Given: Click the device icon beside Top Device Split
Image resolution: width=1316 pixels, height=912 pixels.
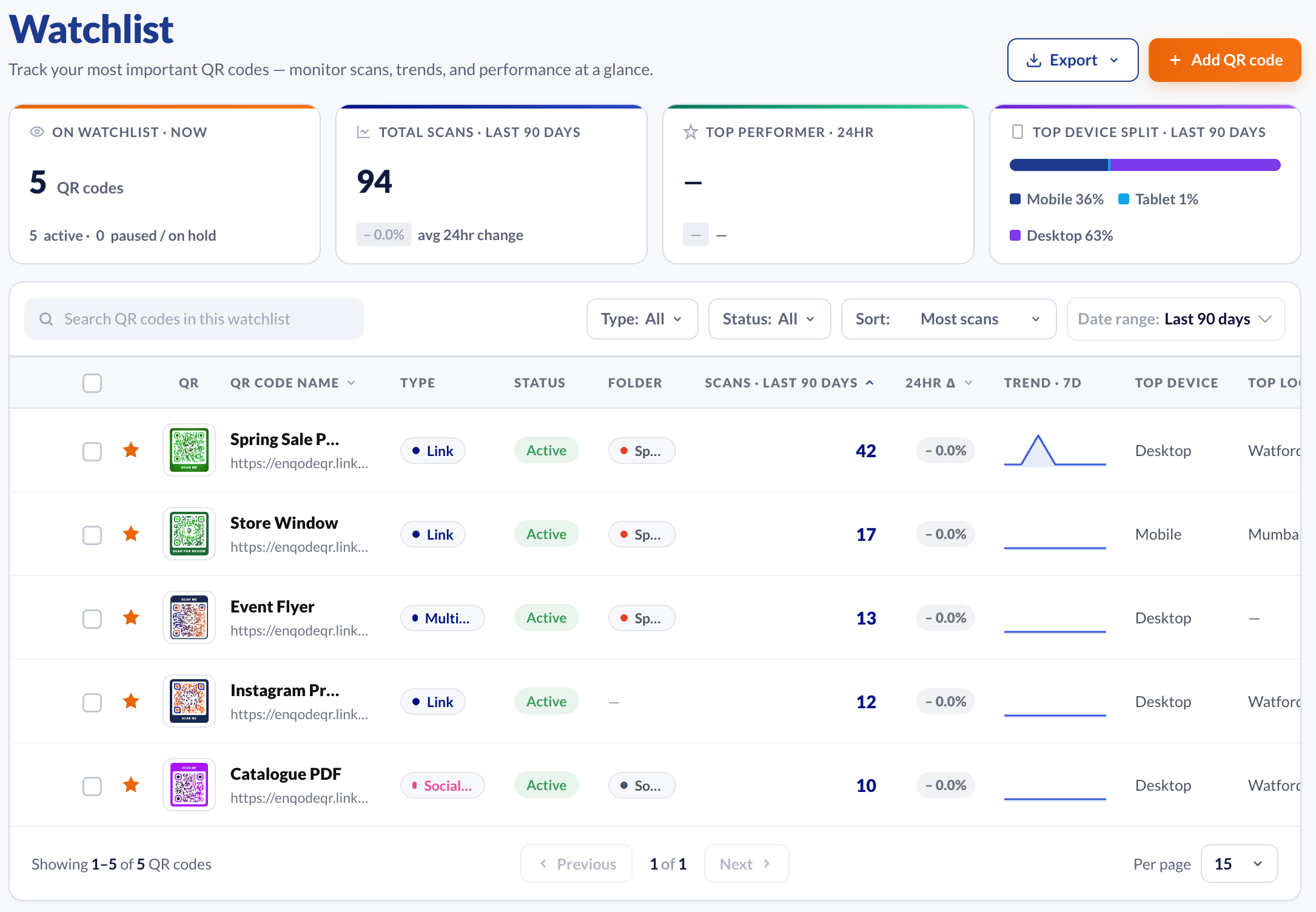Looking at the screenshot, I should coord(1018,132).
